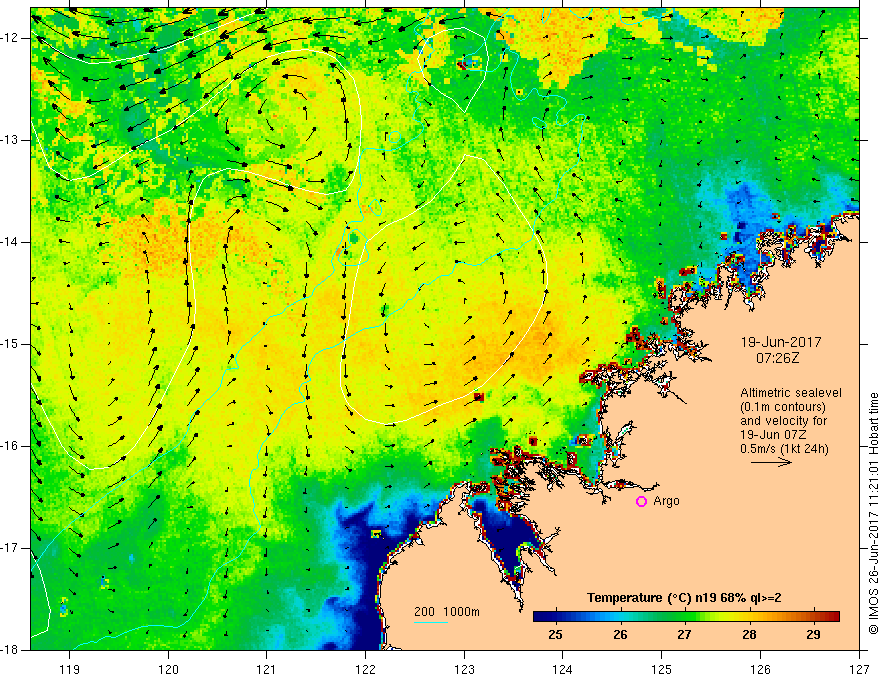Click the 27 value on color bar
This screenshot has height=680, width=880.
pyautogui.click(x=684, y=635)
